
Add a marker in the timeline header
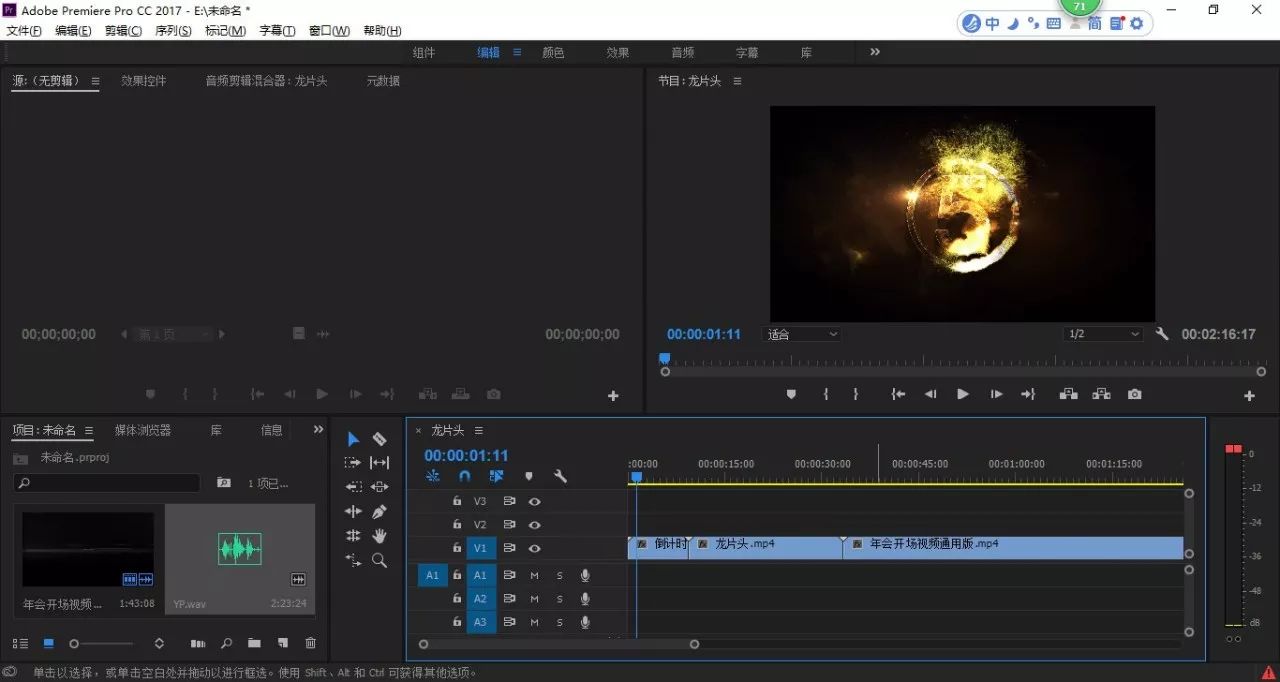(x=529, y=476)
